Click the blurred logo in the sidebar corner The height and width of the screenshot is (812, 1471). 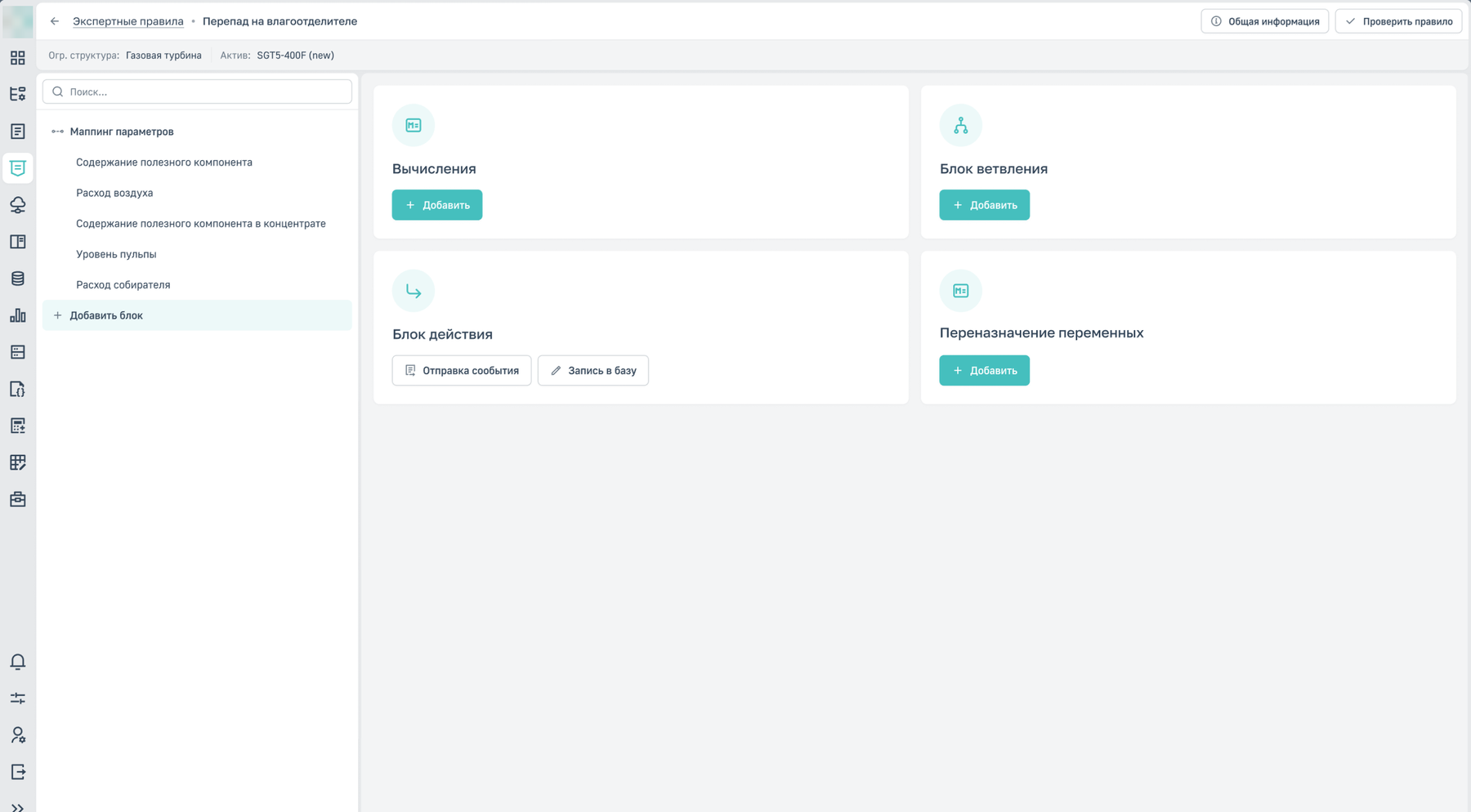[18, 21]
